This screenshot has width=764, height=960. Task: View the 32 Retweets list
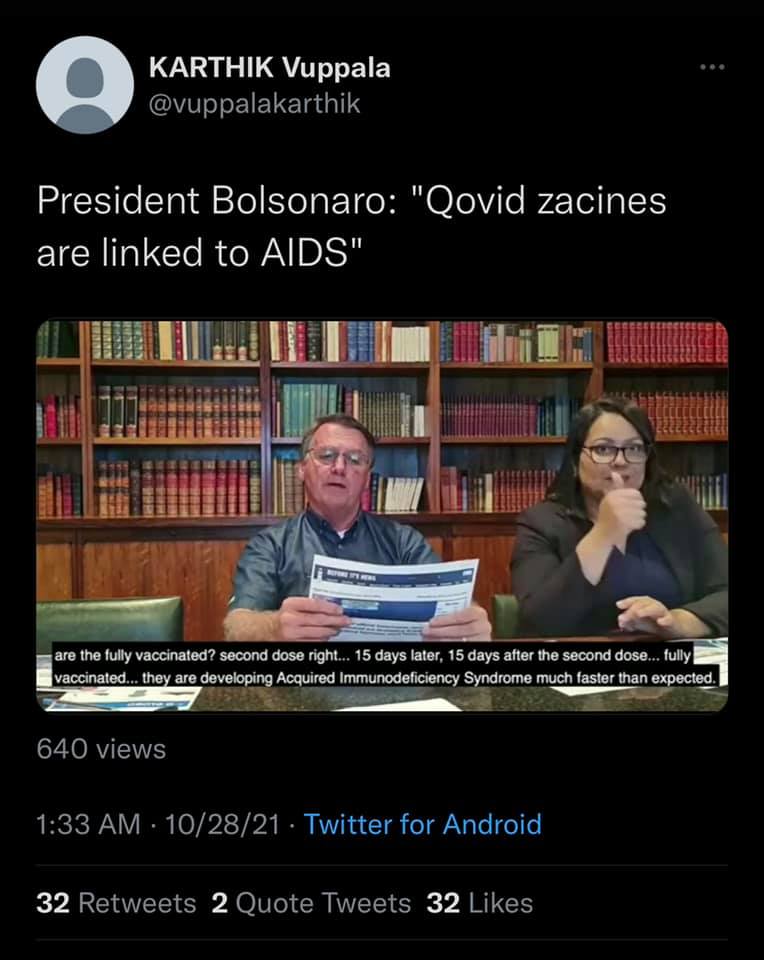click(x=116, y=903)
